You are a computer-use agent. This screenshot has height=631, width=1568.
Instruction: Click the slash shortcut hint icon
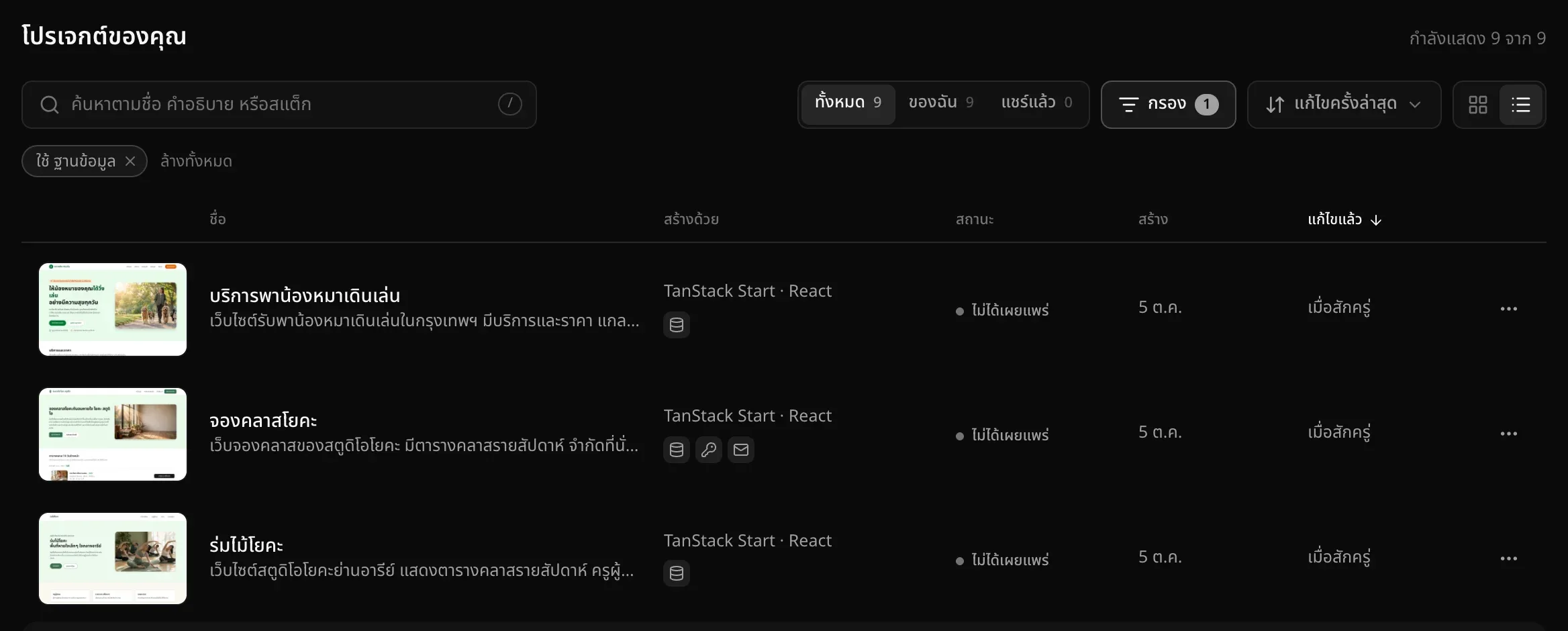point(509,104)
